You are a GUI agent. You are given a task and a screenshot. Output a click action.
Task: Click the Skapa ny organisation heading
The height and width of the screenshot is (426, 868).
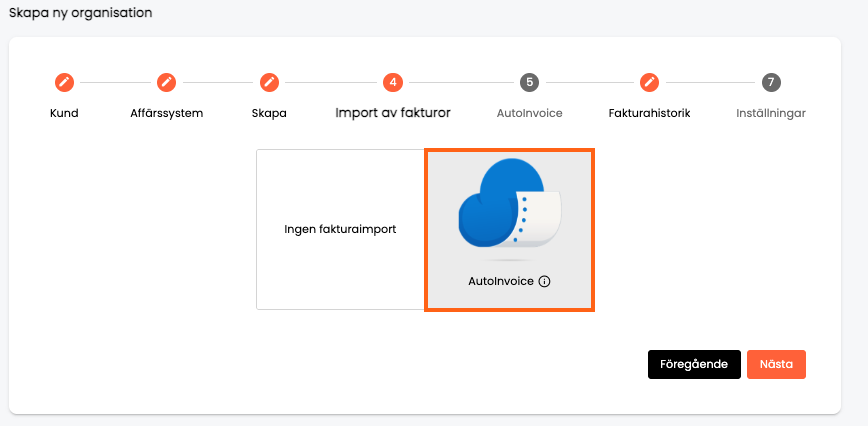pyautogui.click(x=81, y=12)
